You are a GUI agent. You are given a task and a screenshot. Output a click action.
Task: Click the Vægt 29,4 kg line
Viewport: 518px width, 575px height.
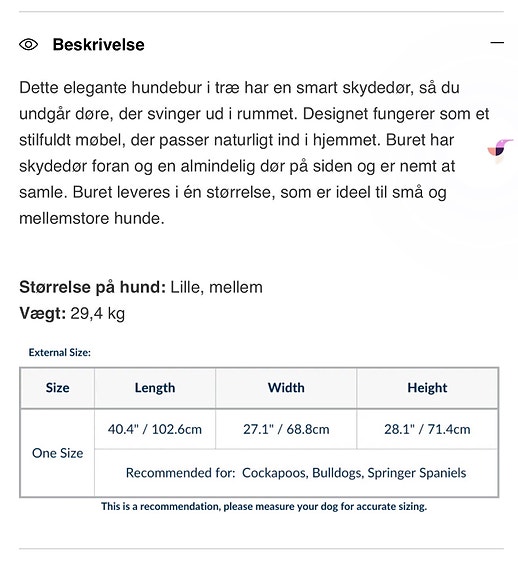[72, 314]
